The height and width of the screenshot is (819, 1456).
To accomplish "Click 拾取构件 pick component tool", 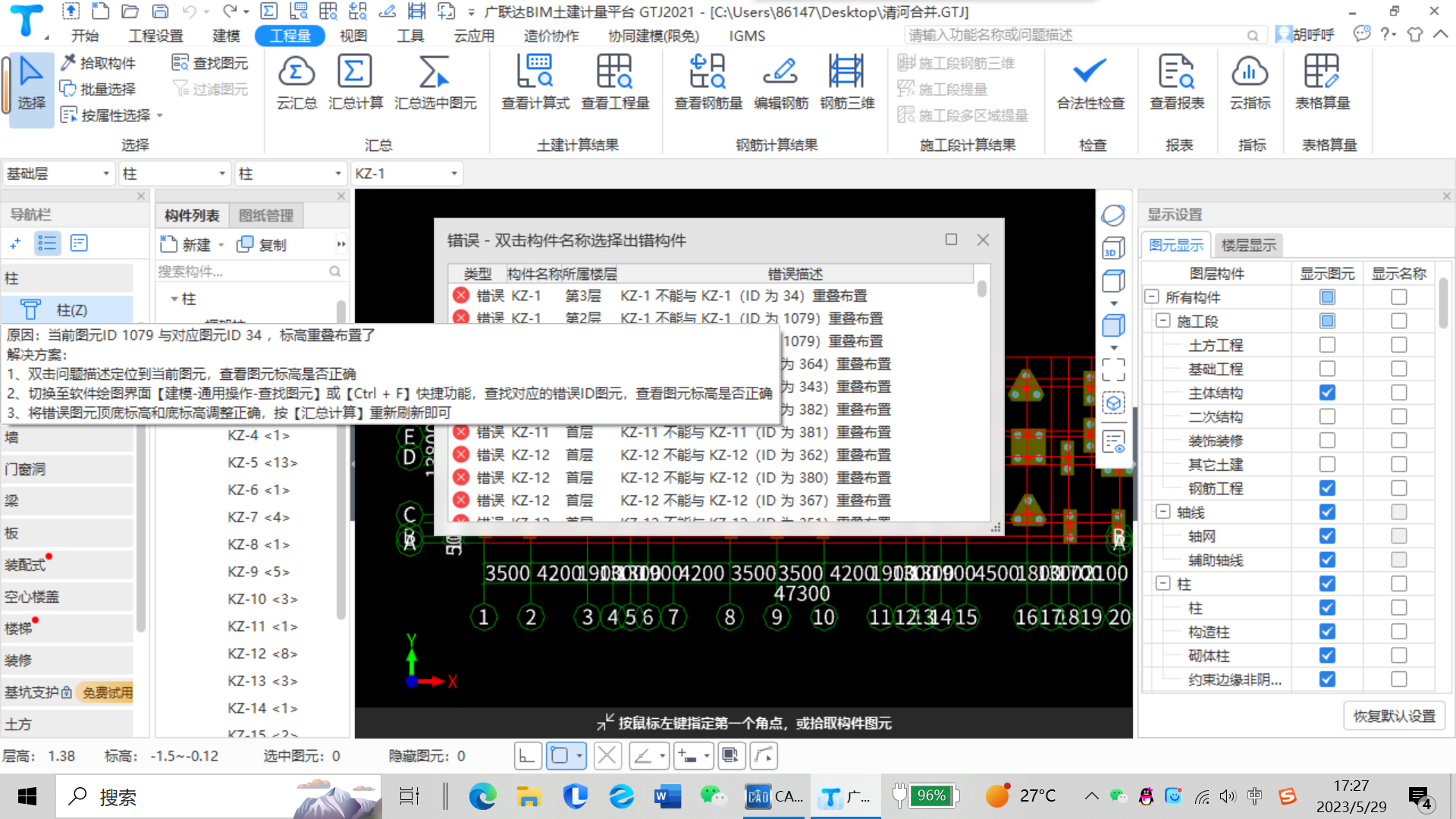I will click(x=99, y=63).
